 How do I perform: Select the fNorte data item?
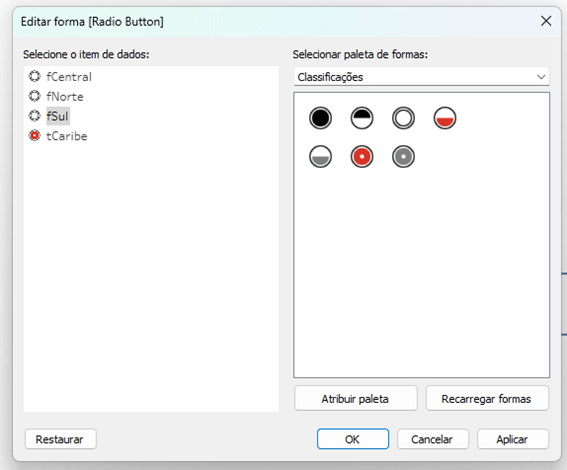pyautogui.click(x=65, y=97)
